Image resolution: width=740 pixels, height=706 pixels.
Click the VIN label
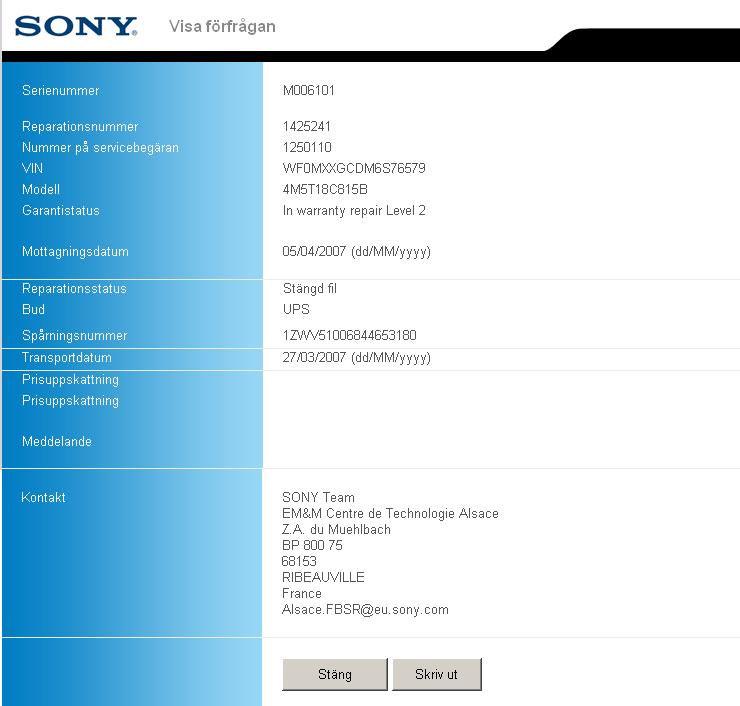32,168
